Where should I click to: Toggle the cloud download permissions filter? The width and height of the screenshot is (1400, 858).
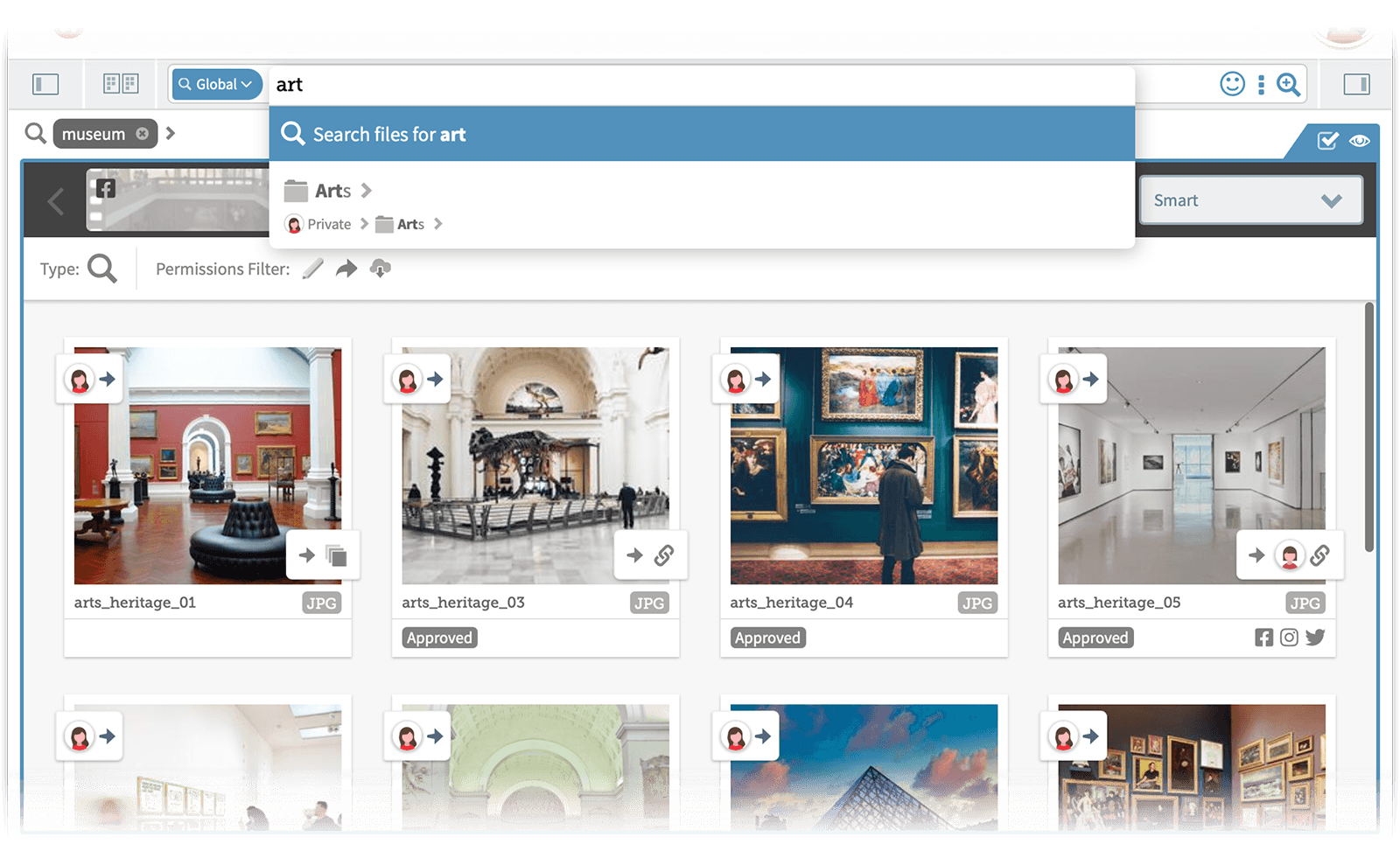(380, 269)
